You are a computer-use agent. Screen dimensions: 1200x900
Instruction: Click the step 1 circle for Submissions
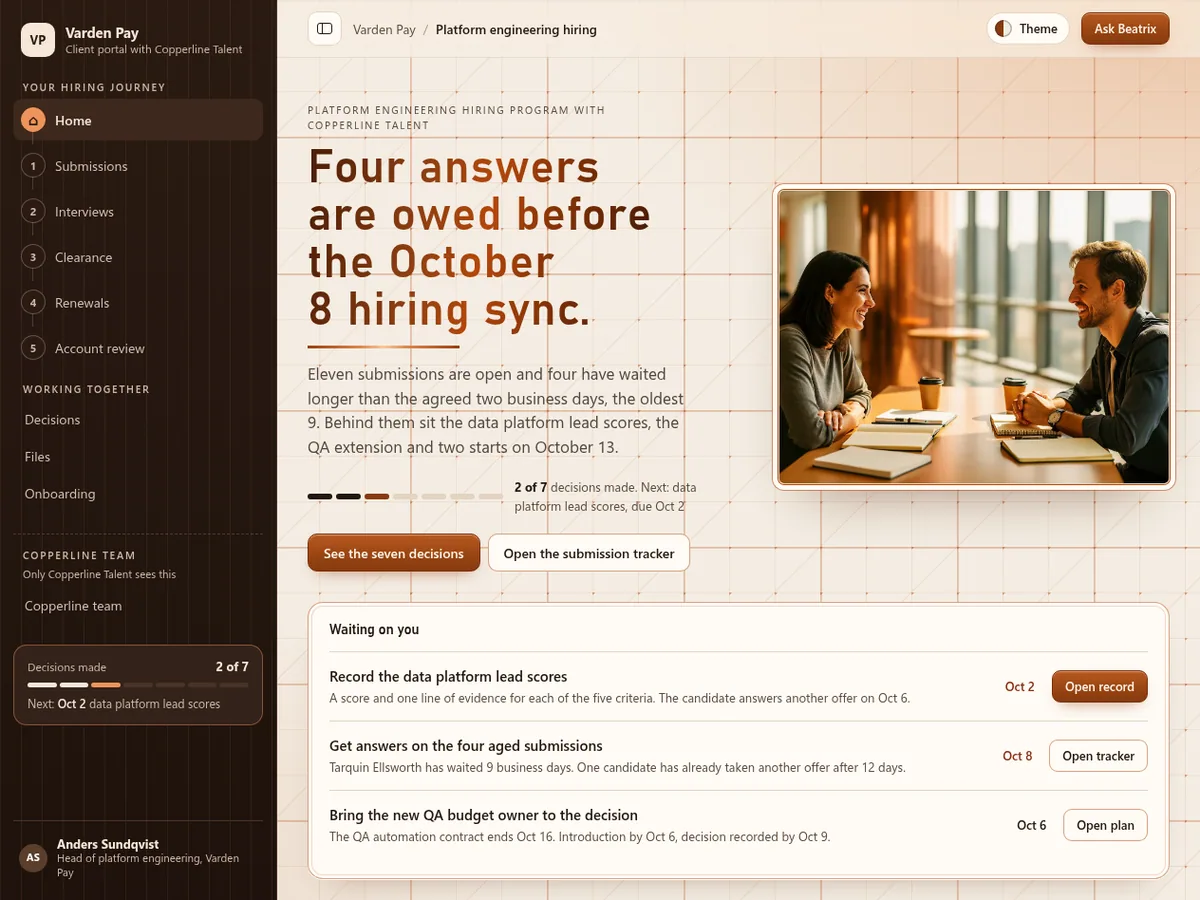tap(33, 166)
